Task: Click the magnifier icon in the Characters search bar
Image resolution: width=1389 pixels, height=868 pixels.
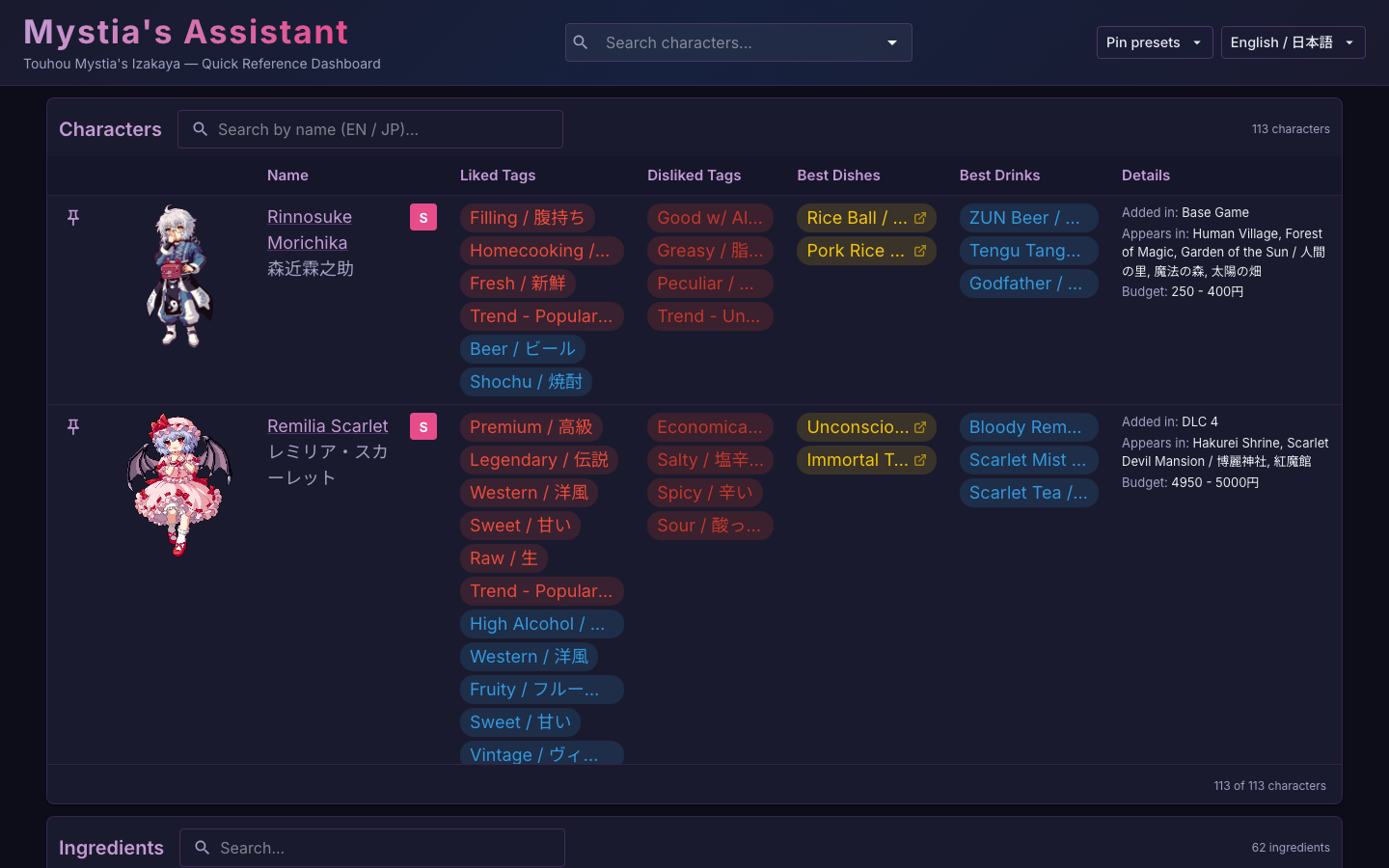Action: (200, 128)
